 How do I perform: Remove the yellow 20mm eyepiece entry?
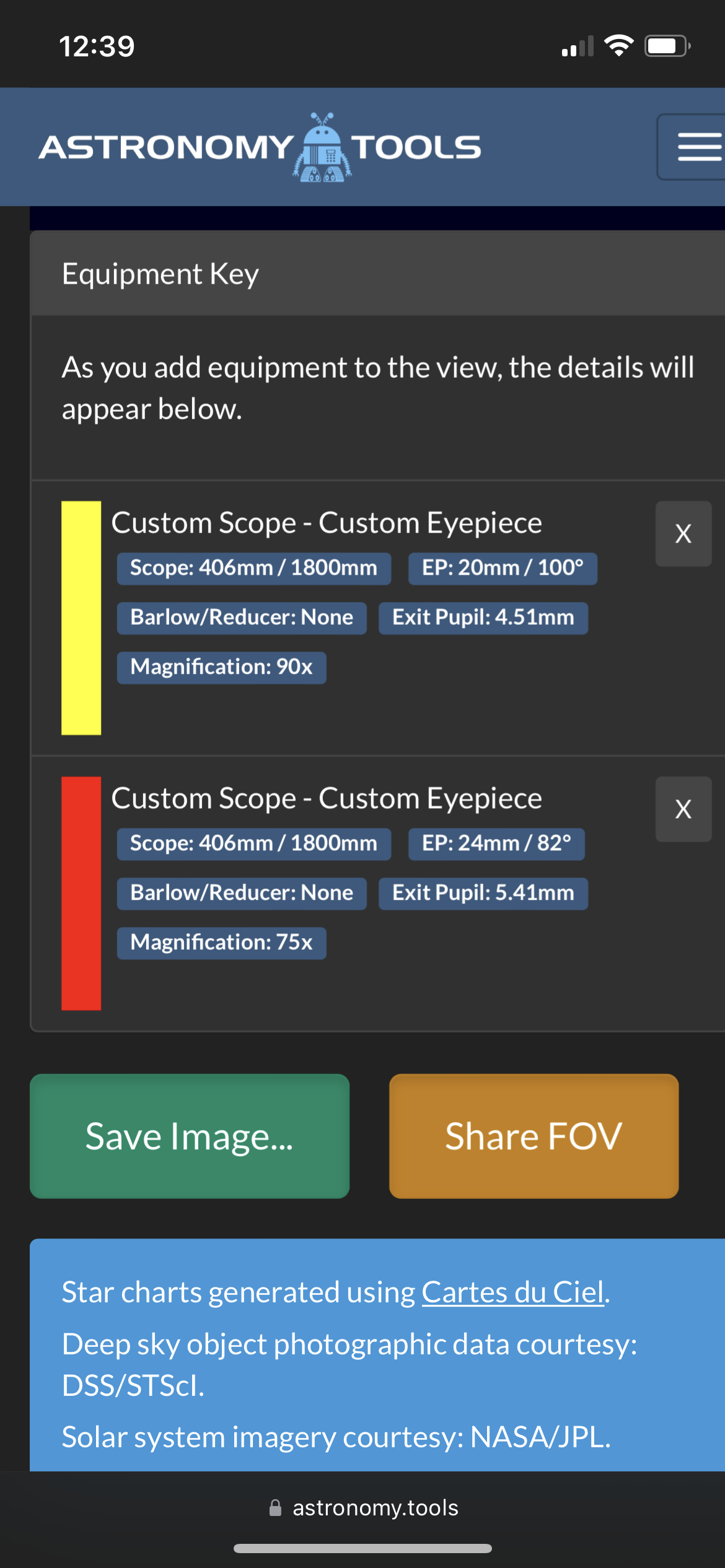point(683,534)
